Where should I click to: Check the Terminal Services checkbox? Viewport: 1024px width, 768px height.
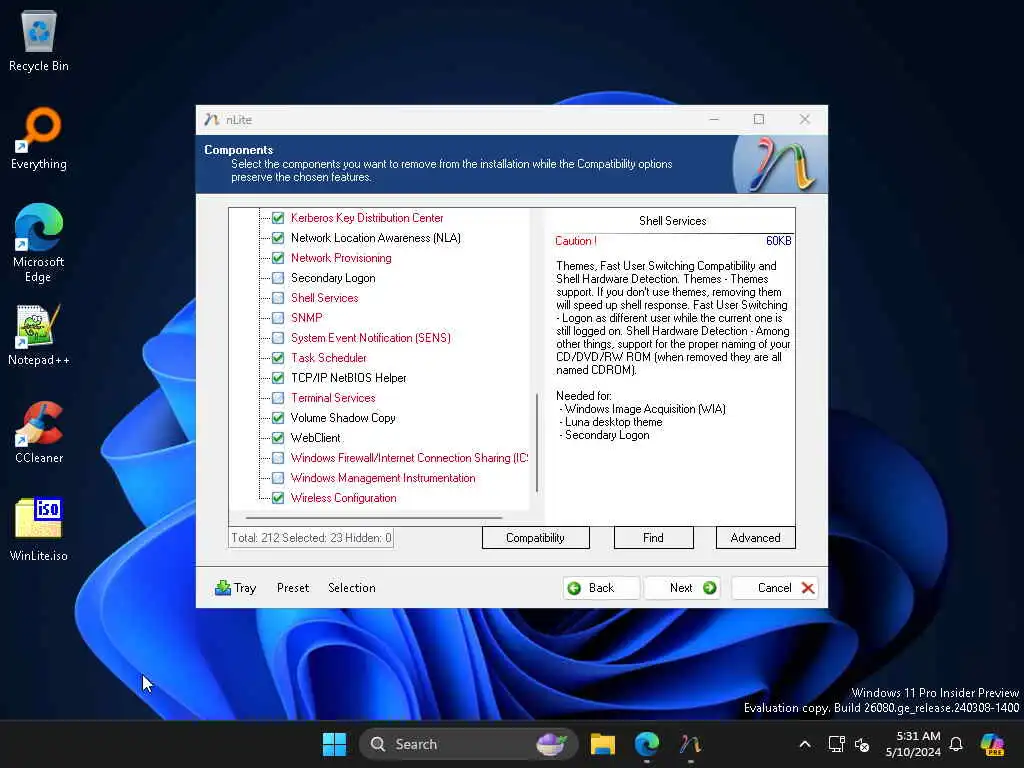[278, 398]
